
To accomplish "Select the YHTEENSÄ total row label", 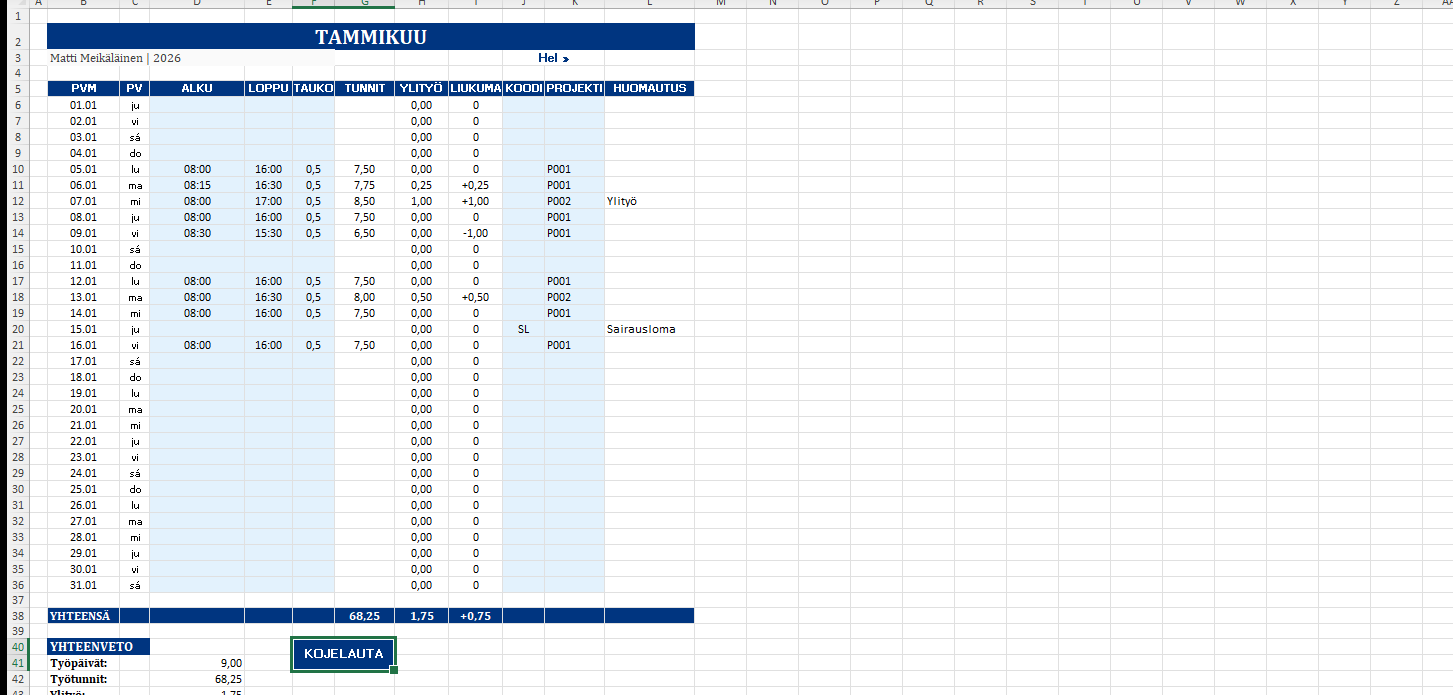I will [x=82, y=616].
